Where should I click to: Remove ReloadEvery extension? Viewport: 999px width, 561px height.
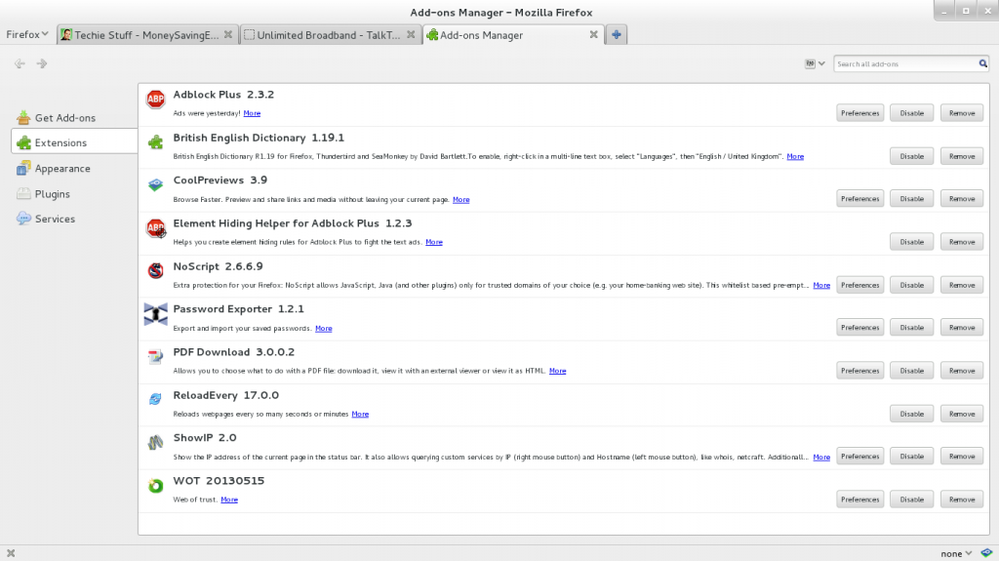tap(961, 414)
